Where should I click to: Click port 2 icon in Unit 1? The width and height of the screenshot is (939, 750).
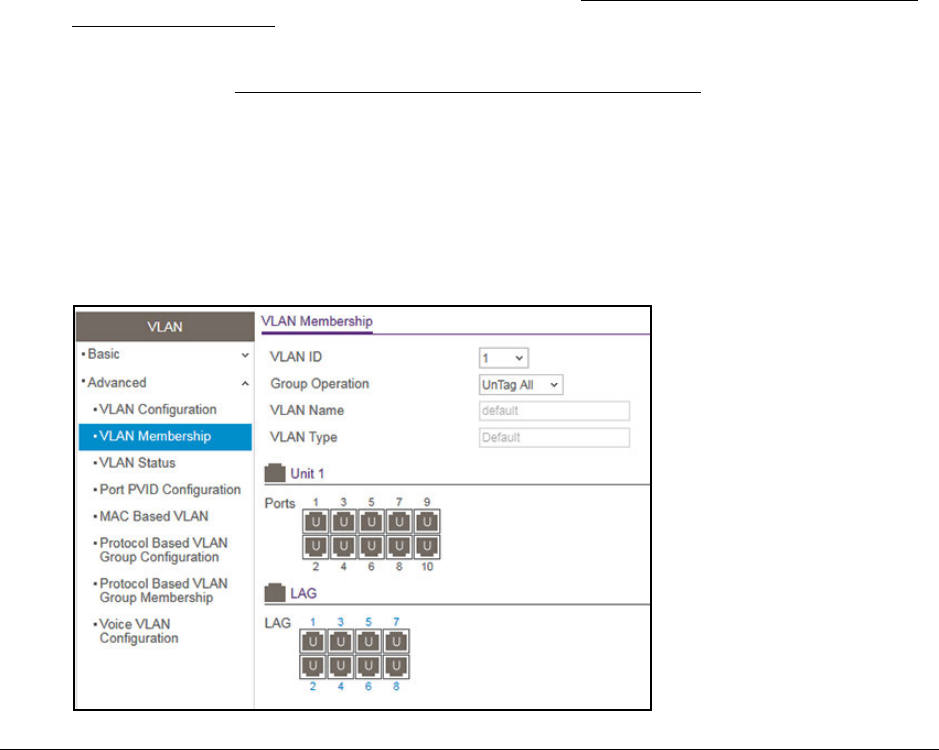316,546
